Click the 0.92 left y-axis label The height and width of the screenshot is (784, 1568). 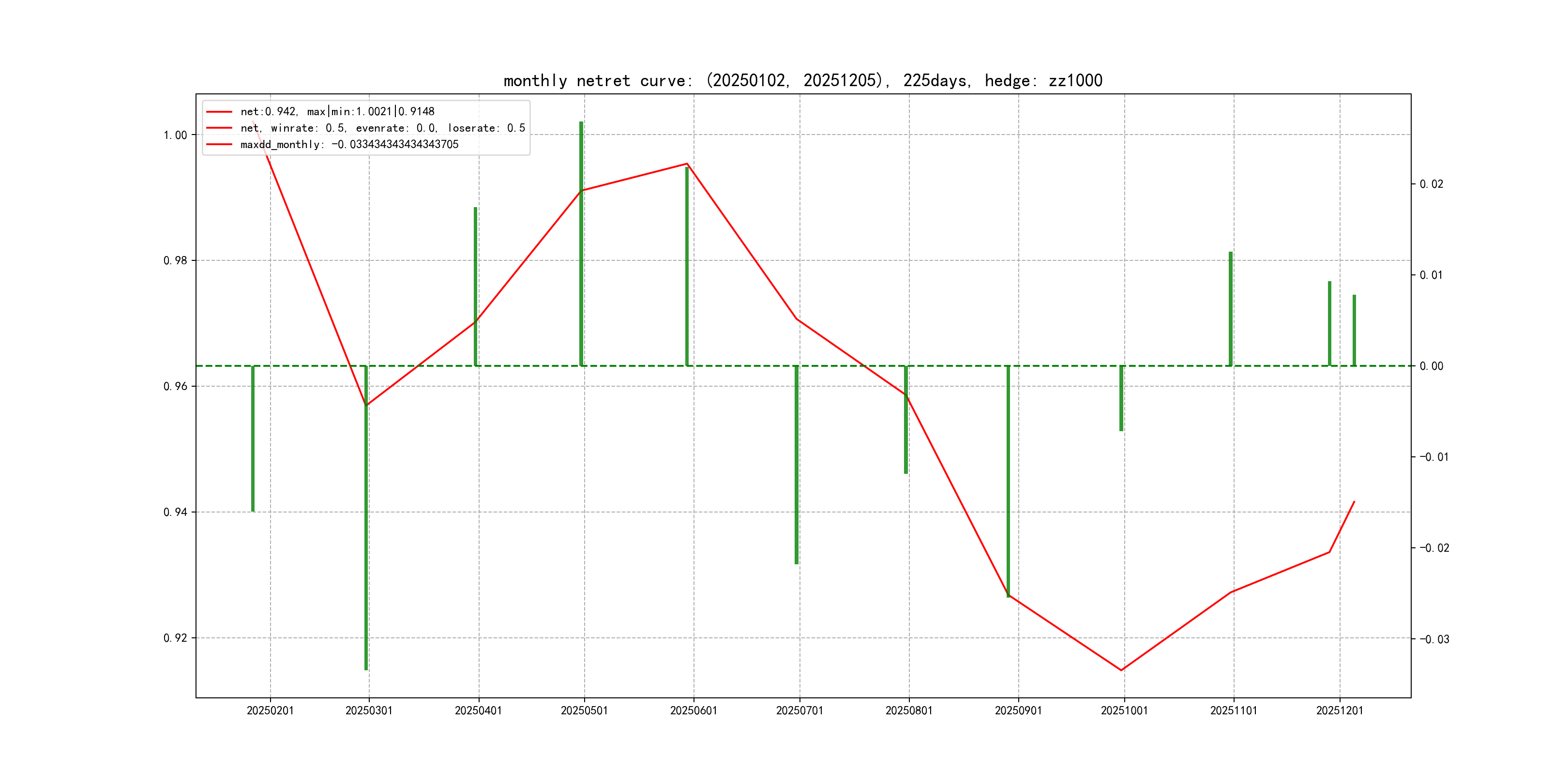(175, 638)
